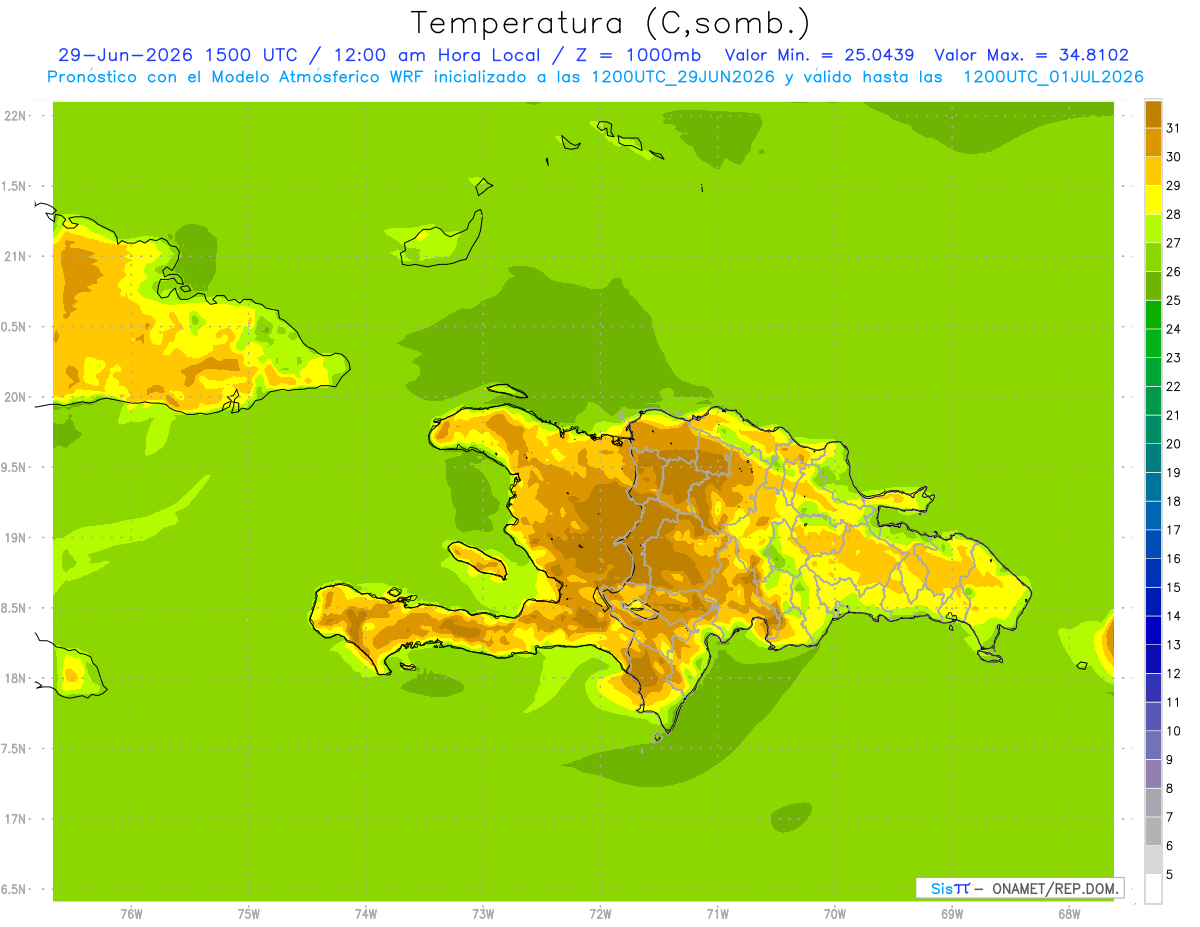This screenshot has width=1200, height=927.
Task: Click the 19N latitude label
Action: 15,538
